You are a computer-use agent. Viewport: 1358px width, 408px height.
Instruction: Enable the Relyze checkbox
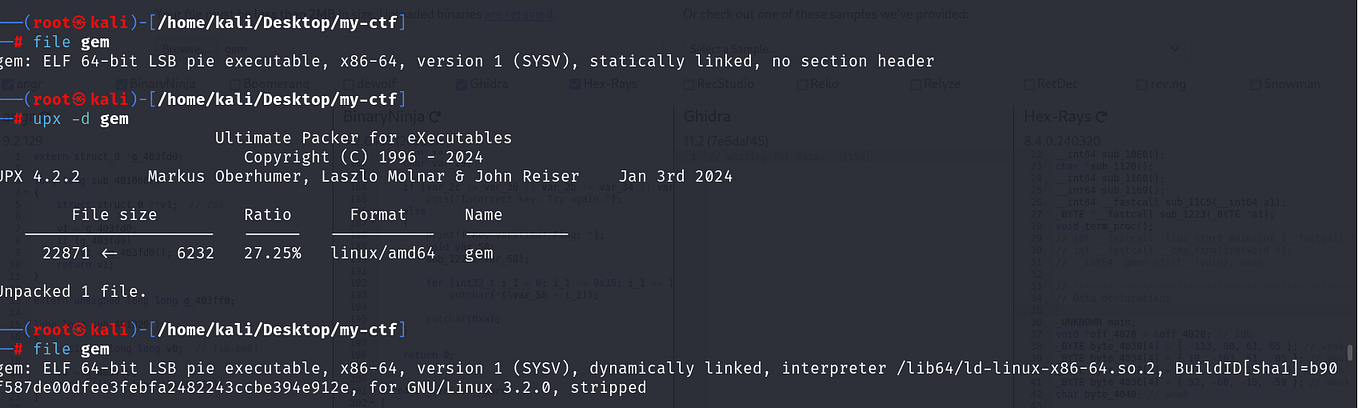coord(915,84)
